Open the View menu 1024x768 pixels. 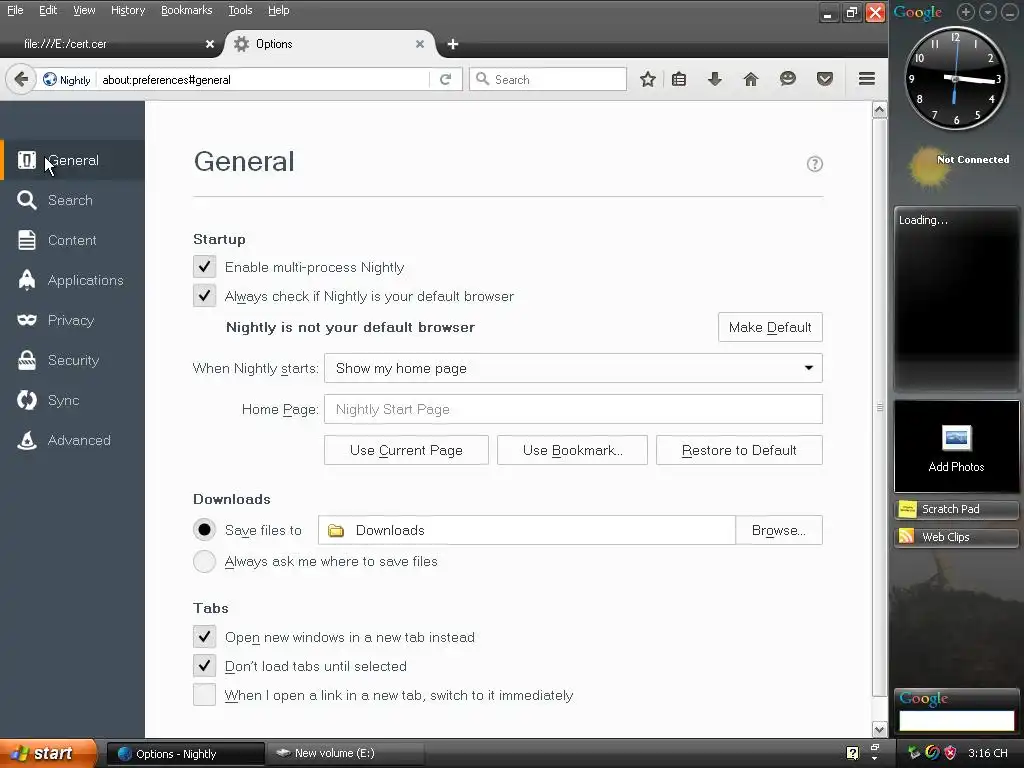coord(84,10)
